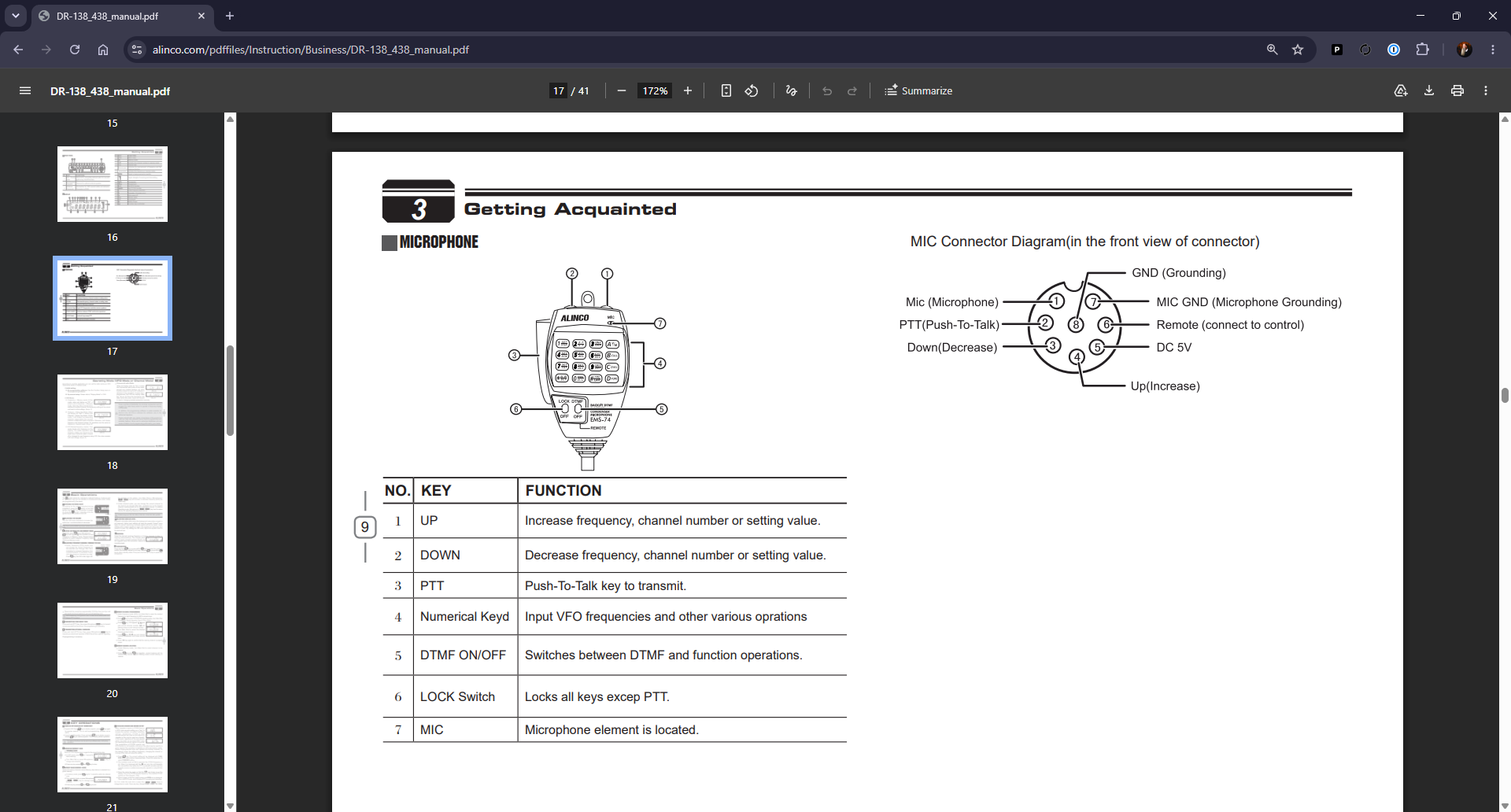
Task: Edit the 172% zoom level field
Action: click(x=655, y=90)
